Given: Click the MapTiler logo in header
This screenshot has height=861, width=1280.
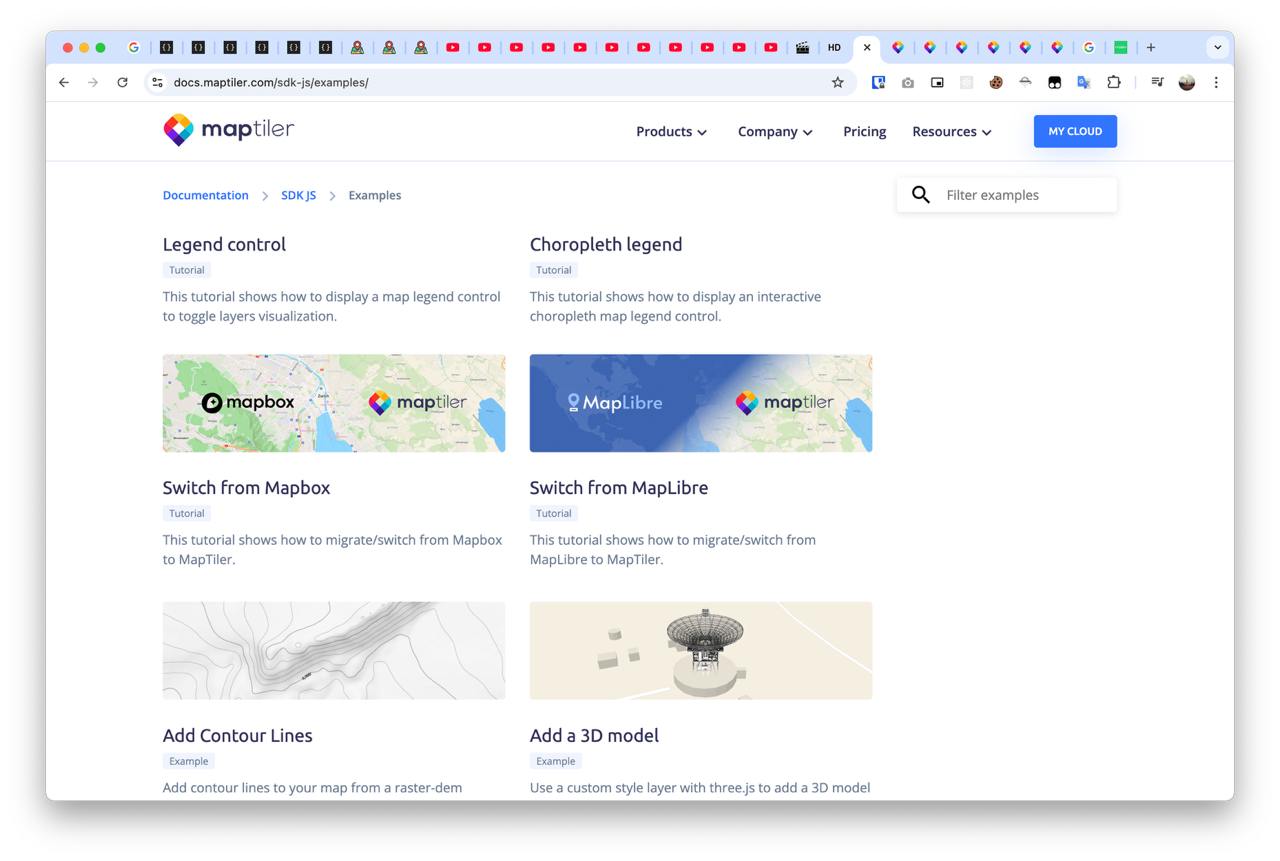Looking at the screenshot, I should click(x=228, y=130).
